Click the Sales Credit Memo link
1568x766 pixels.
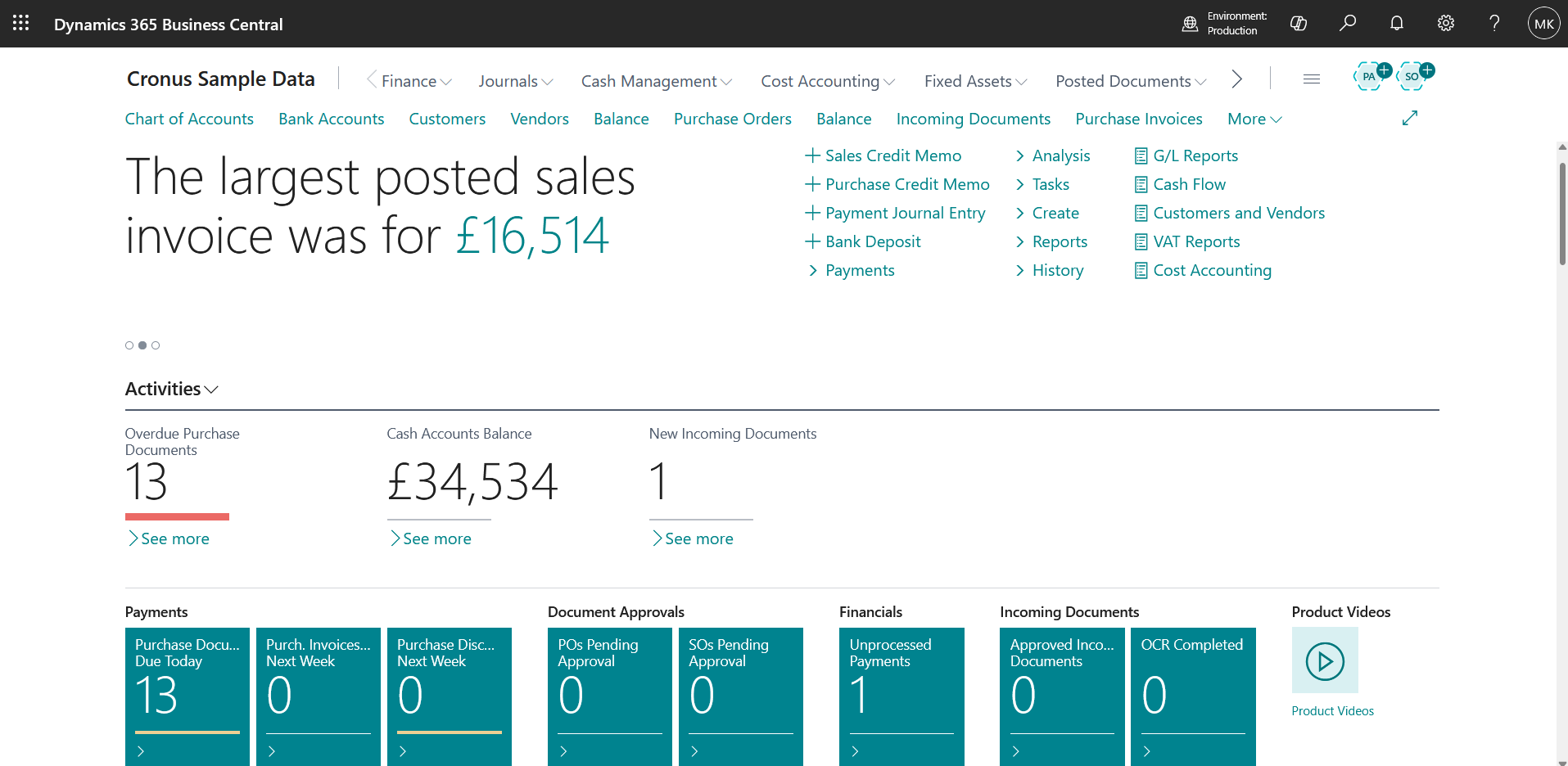[892, 155]
